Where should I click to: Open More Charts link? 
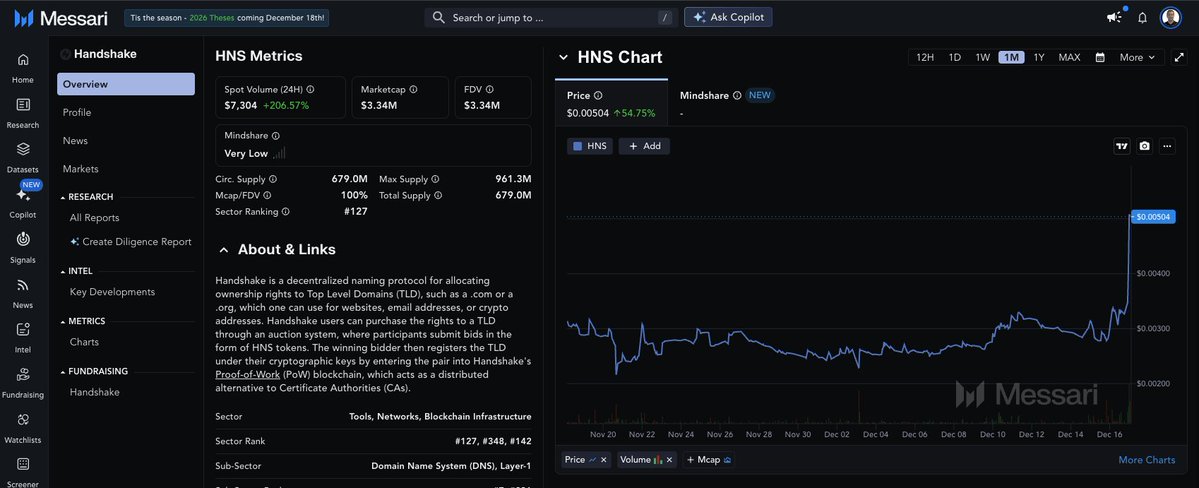(x=1146, y=460)
